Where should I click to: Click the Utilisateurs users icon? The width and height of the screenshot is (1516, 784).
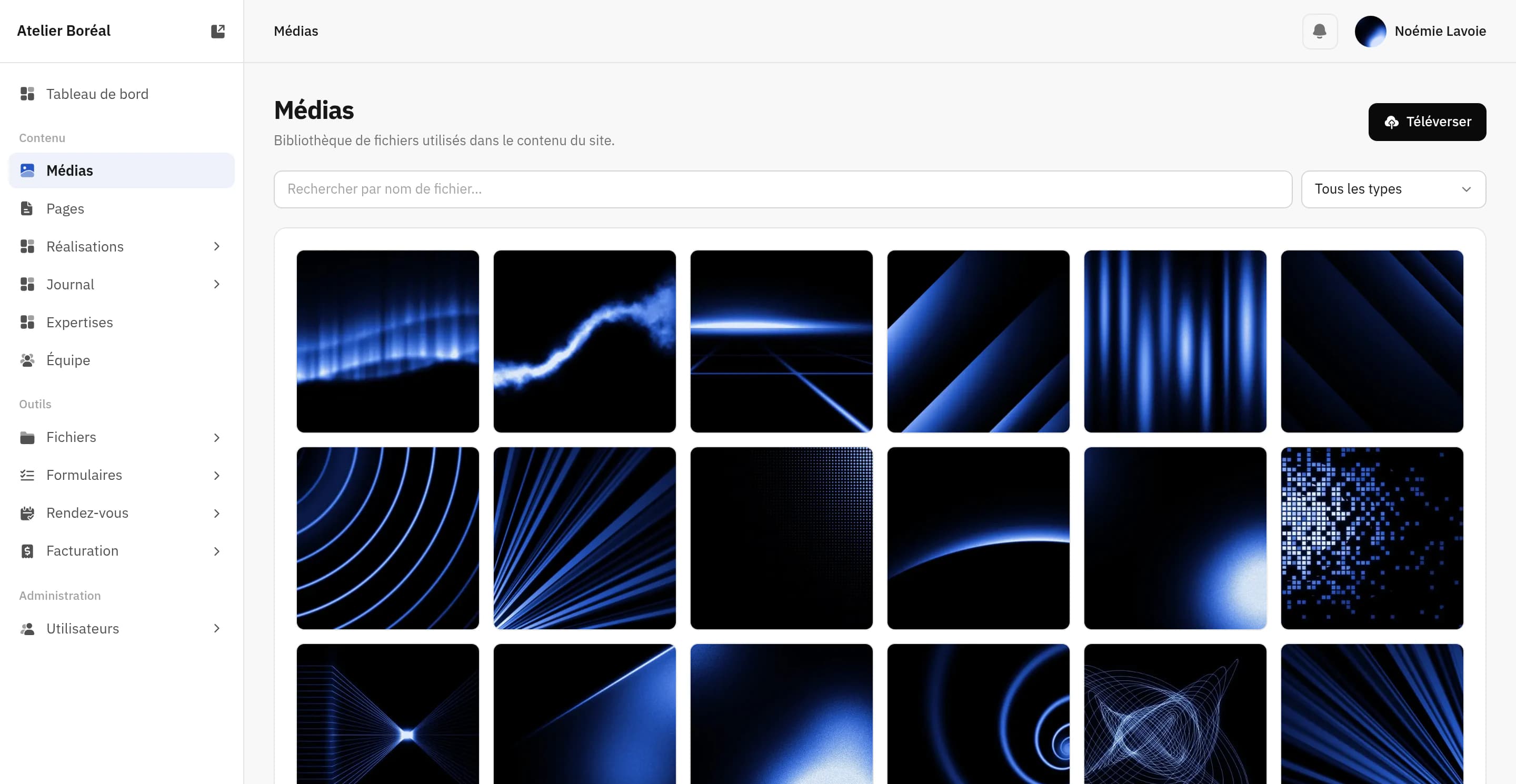tap(27, 629)
